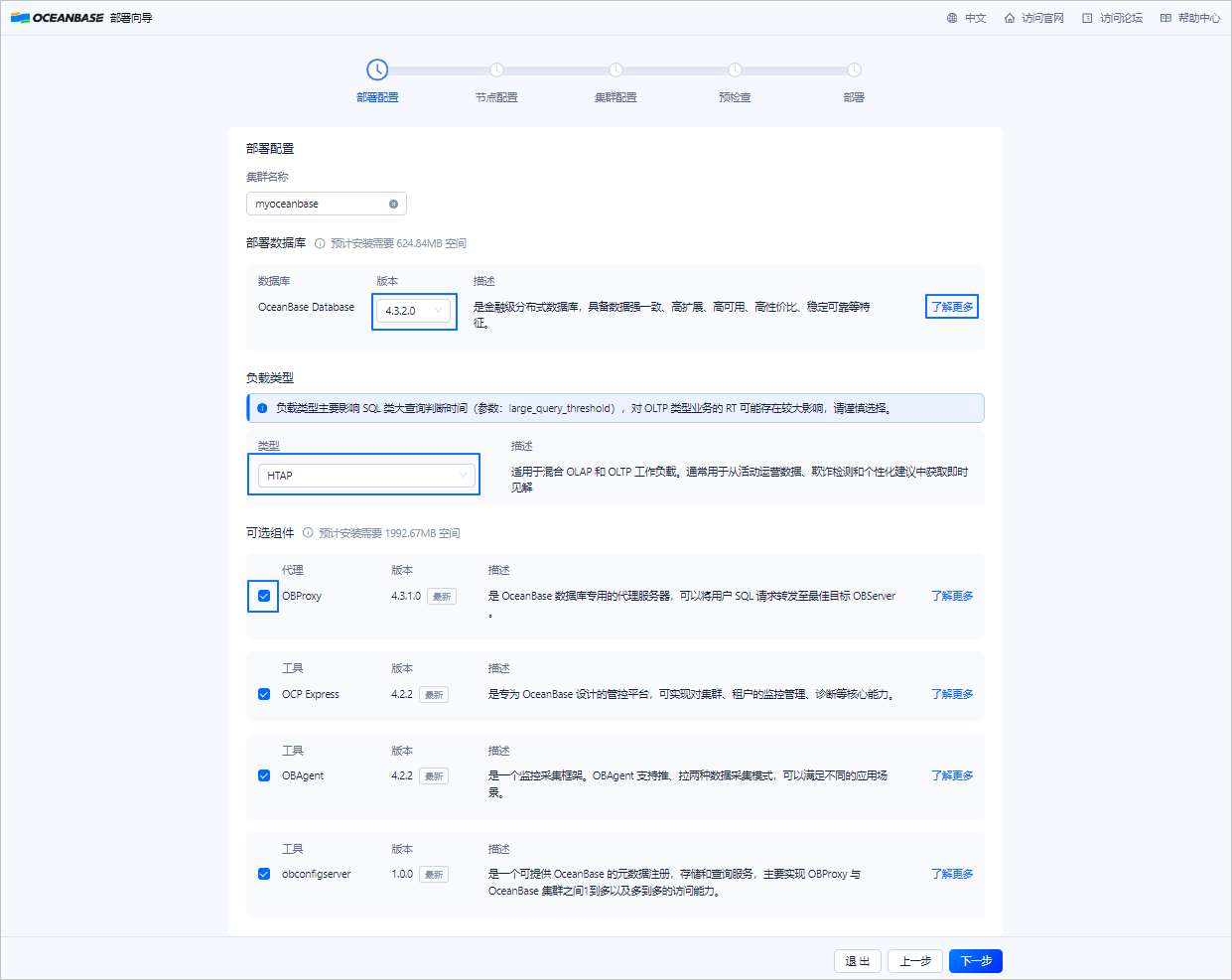Click the OceanBase Database name text
Screen dimensions: 1232x980
tap(306, 307)
